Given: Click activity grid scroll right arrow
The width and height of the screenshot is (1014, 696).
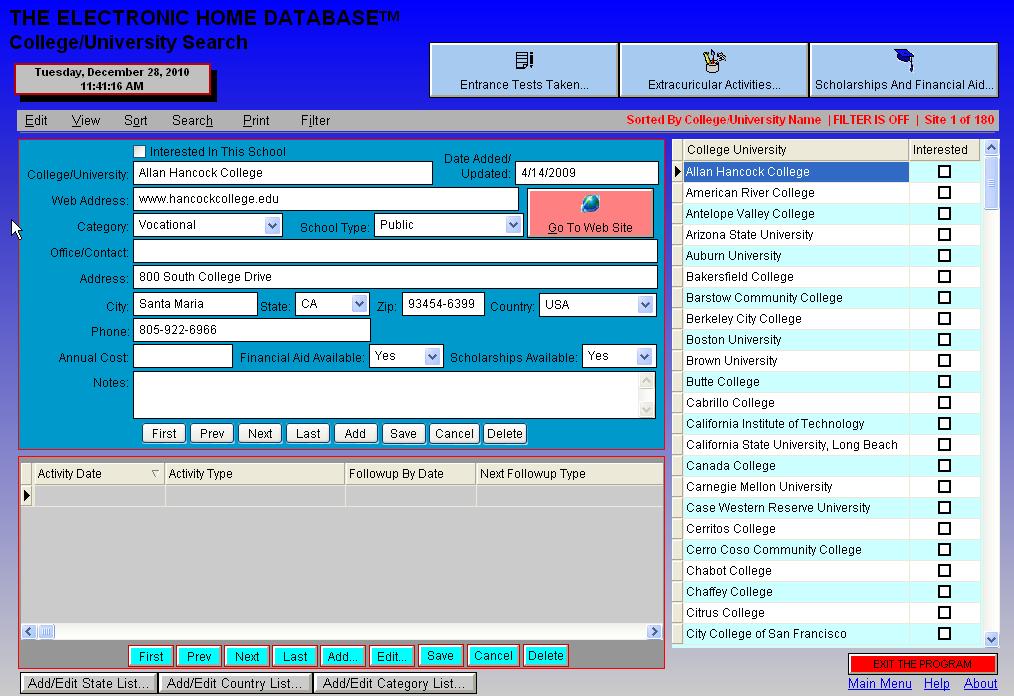Looking at the screenshot, I should (654, 631).
